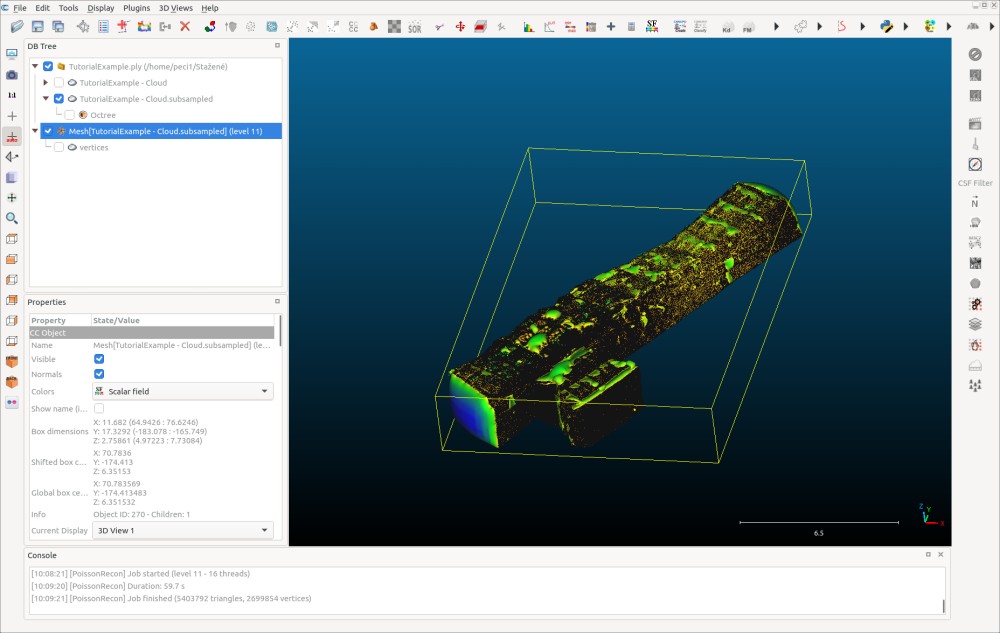
Task: Click the camera icon in left sidebar
Action: click(x=11, y=75)
